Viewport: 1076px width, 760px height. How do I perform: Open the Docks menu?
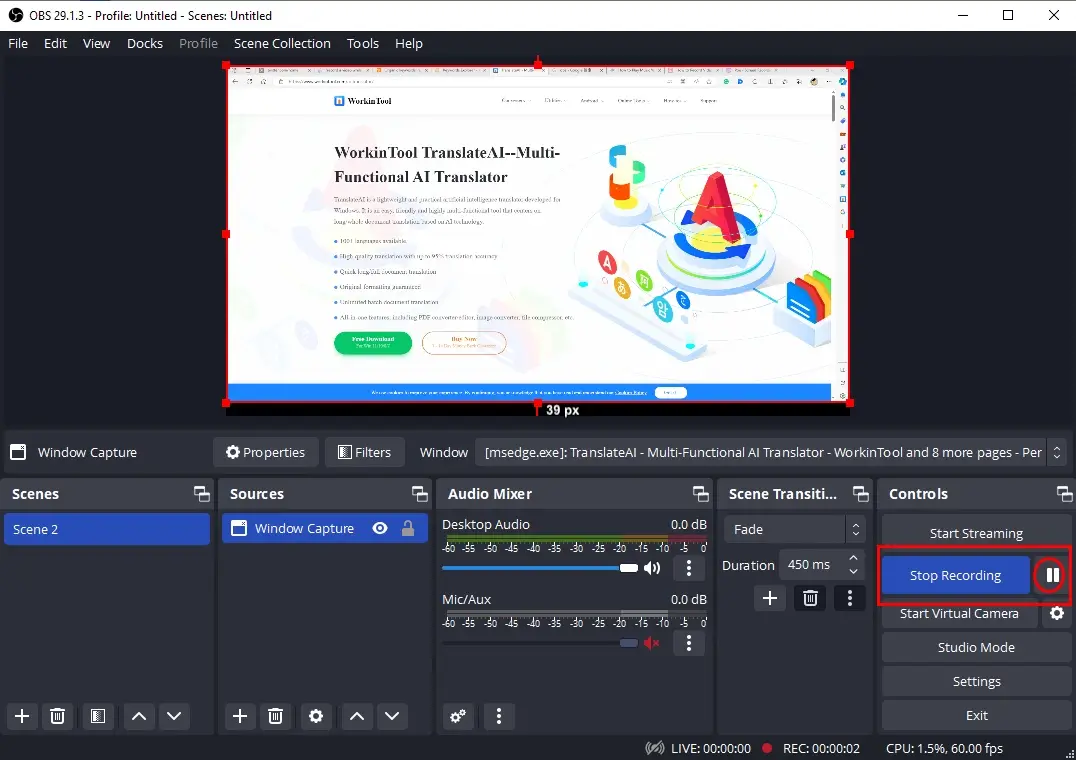tap(145, 43)
